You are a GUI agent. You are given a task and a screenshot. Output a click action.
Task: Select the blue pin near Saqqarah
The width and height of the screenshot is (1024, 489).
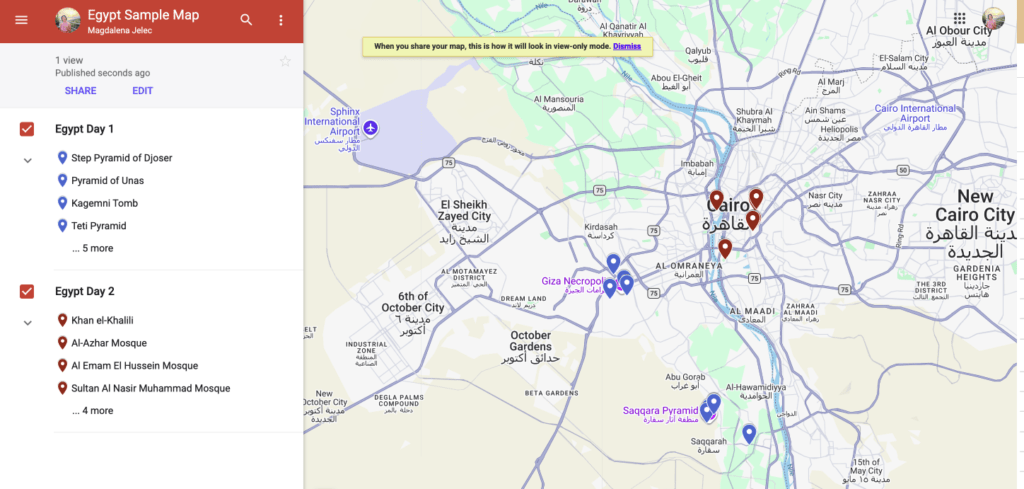pos(749,433)
